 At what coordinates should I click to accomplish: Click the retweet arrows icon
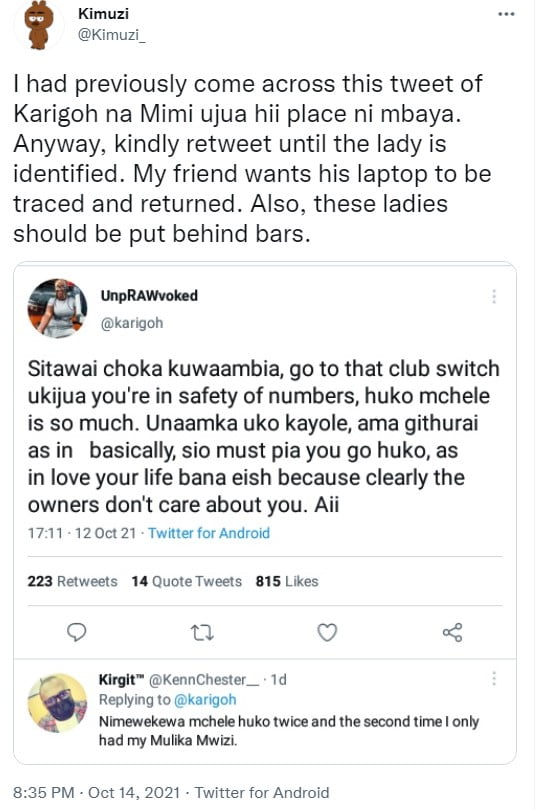202,633
